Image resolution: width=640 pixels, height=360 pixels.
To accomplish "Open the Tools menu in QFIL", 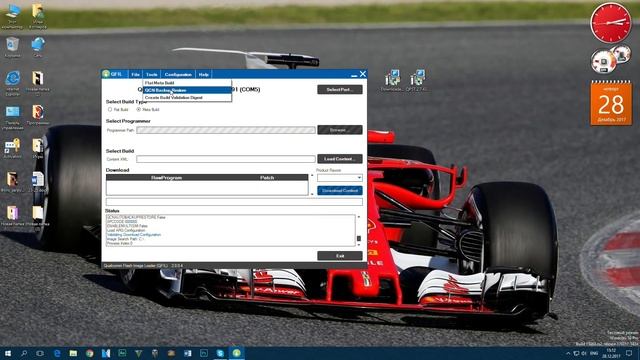I will tap(151, 74).
